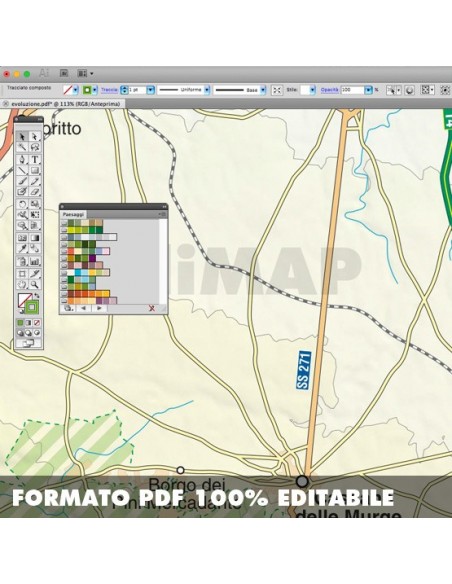Pick the purple swatch in Paesaggi panel
This screenshot has height=584, width=452.
92,258
